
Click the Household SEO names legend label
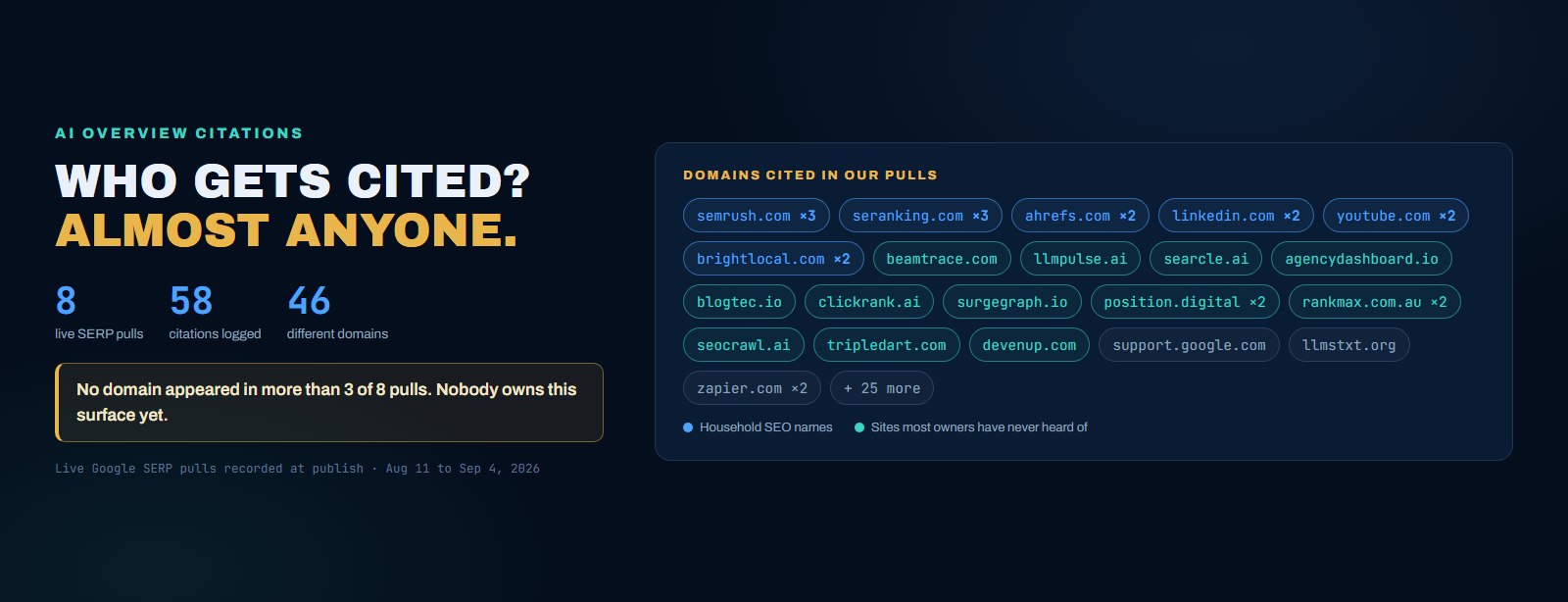765,427
